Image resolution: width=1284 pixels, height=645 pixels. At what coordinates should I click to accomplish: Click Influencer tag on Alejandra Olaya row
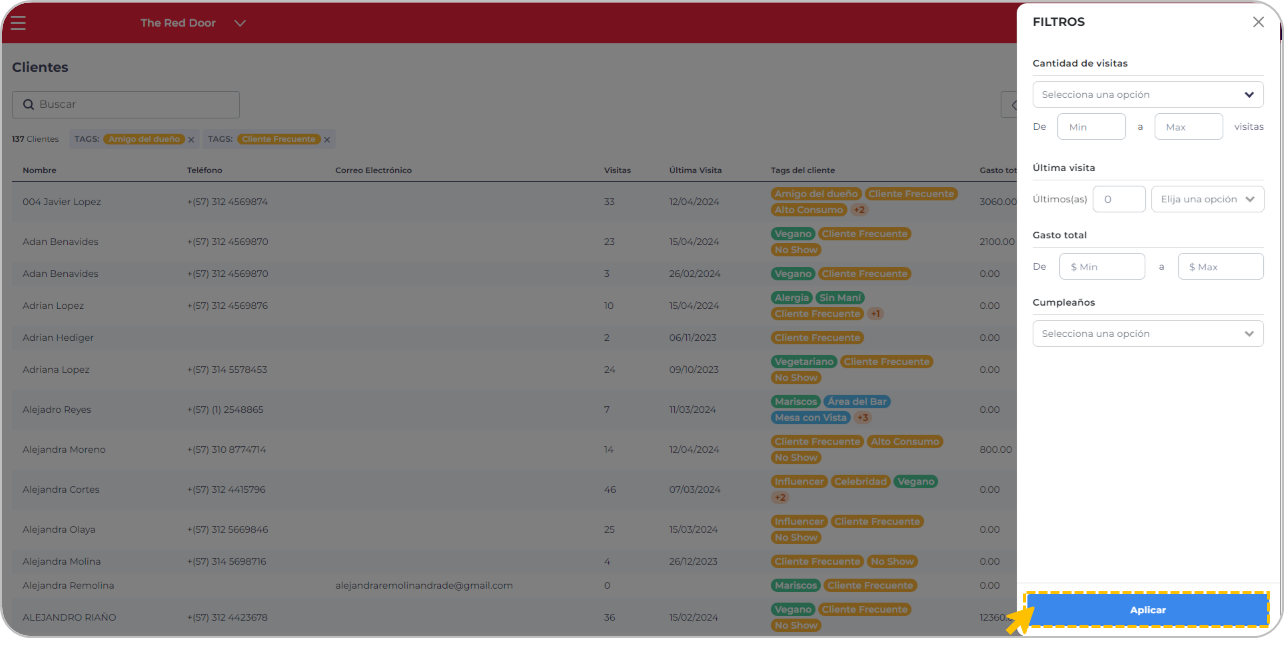point(799,522)
